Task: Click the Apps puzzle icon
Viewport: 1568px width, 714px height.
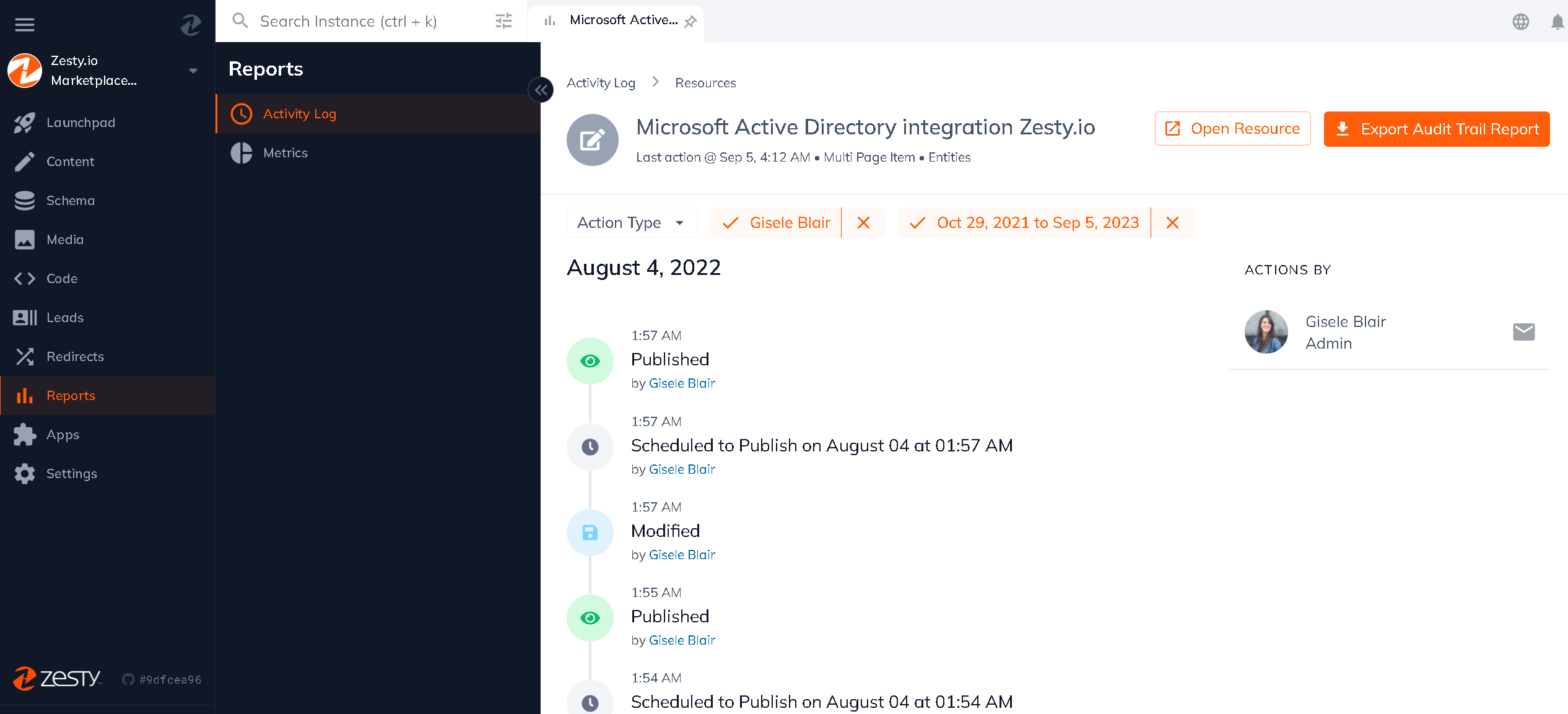Action: click(25, 435)
